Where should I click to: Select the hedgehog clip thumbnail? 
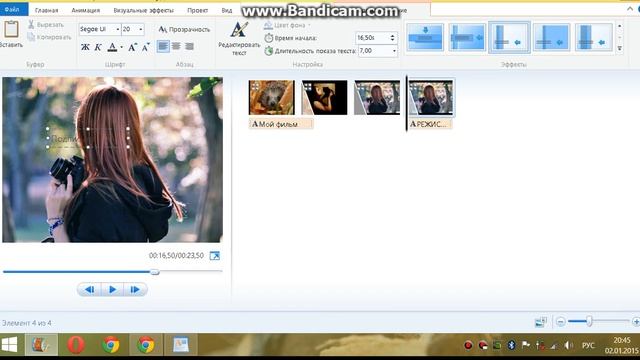(271, 98)
